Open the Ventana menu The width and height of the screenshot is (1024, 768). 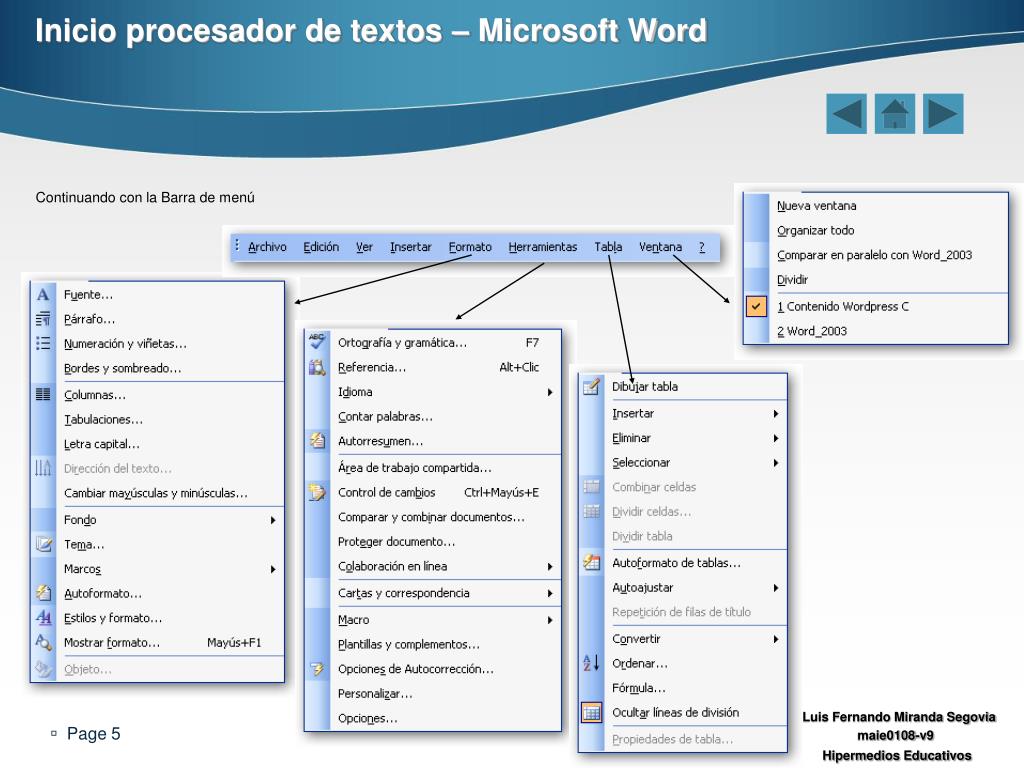pos(660,247)
